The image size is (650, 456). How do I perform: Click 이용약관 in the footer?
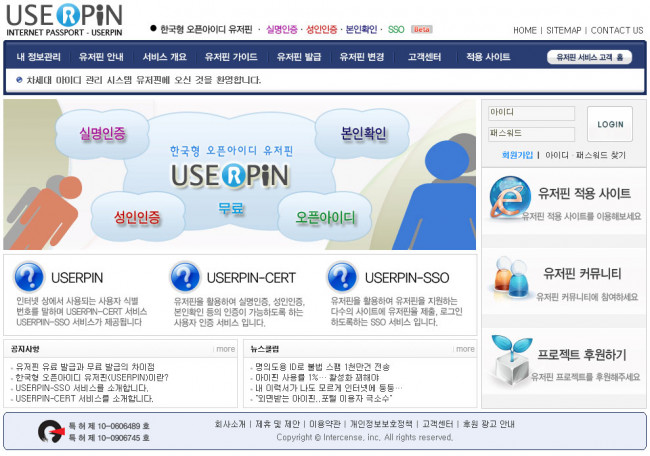click(325, 424)
